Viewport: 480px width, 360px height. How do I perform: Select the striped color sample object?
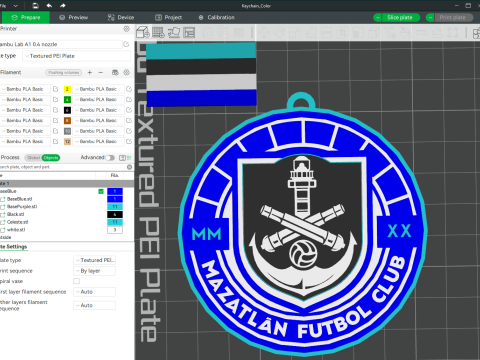tap(201, 74)
